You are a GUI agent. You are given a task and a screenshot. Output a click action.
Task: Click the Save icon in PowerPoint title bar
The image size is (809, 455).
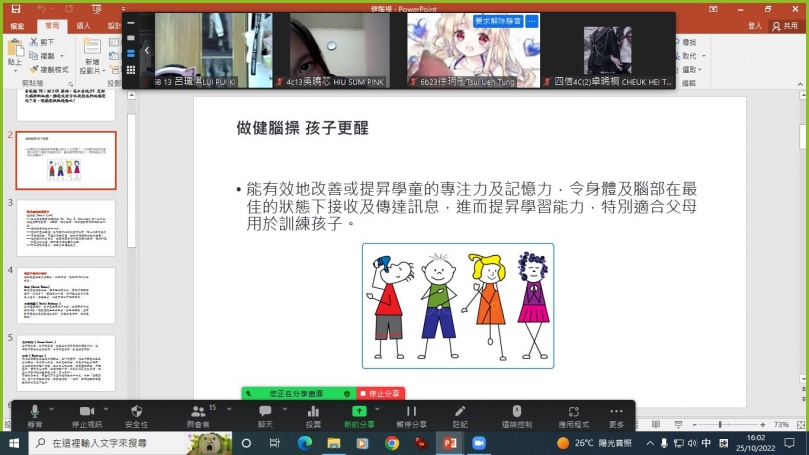click(x=16, y=9)
